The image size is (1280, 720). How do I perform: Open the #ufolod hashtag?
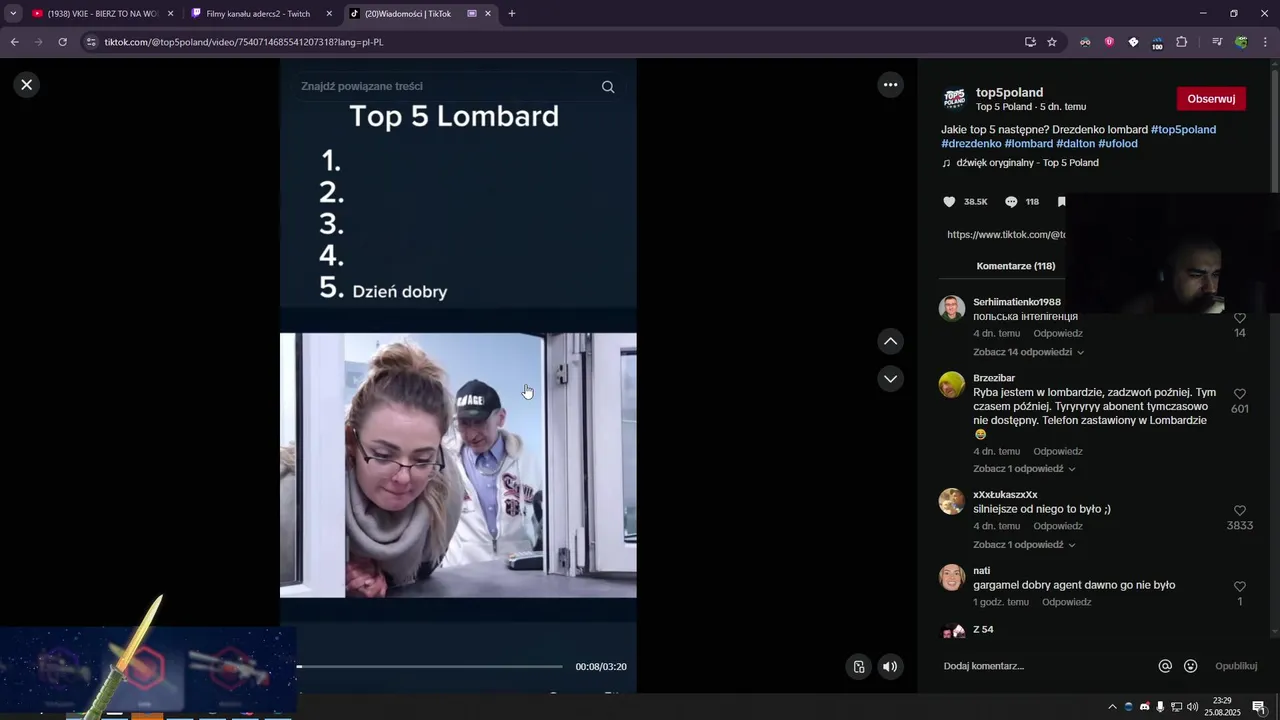(1118, 144)
